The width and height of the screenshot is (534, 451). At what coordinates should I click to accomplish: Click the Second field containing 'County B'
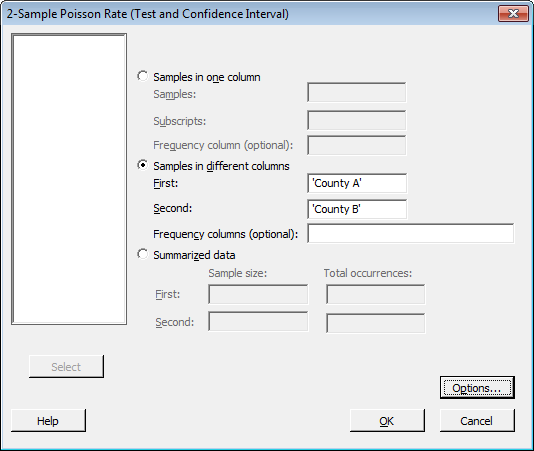tap(357, 209)
